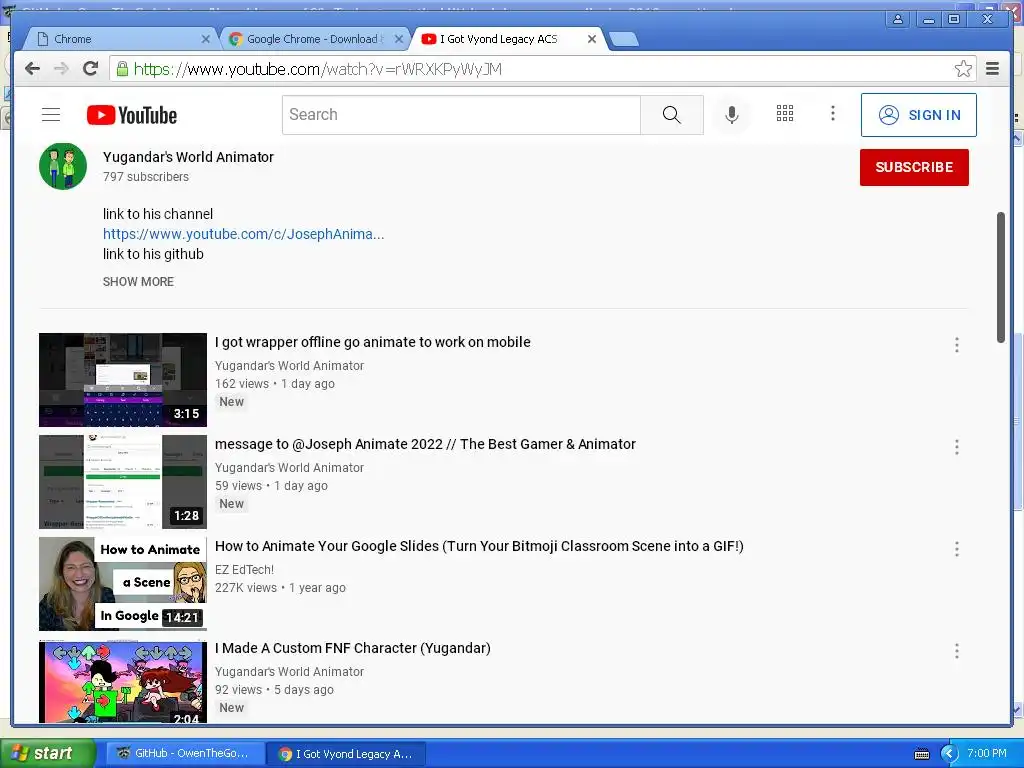
Task: Open the 3:15 wrapper offline video thumbnail
Action: pos(123,380)
